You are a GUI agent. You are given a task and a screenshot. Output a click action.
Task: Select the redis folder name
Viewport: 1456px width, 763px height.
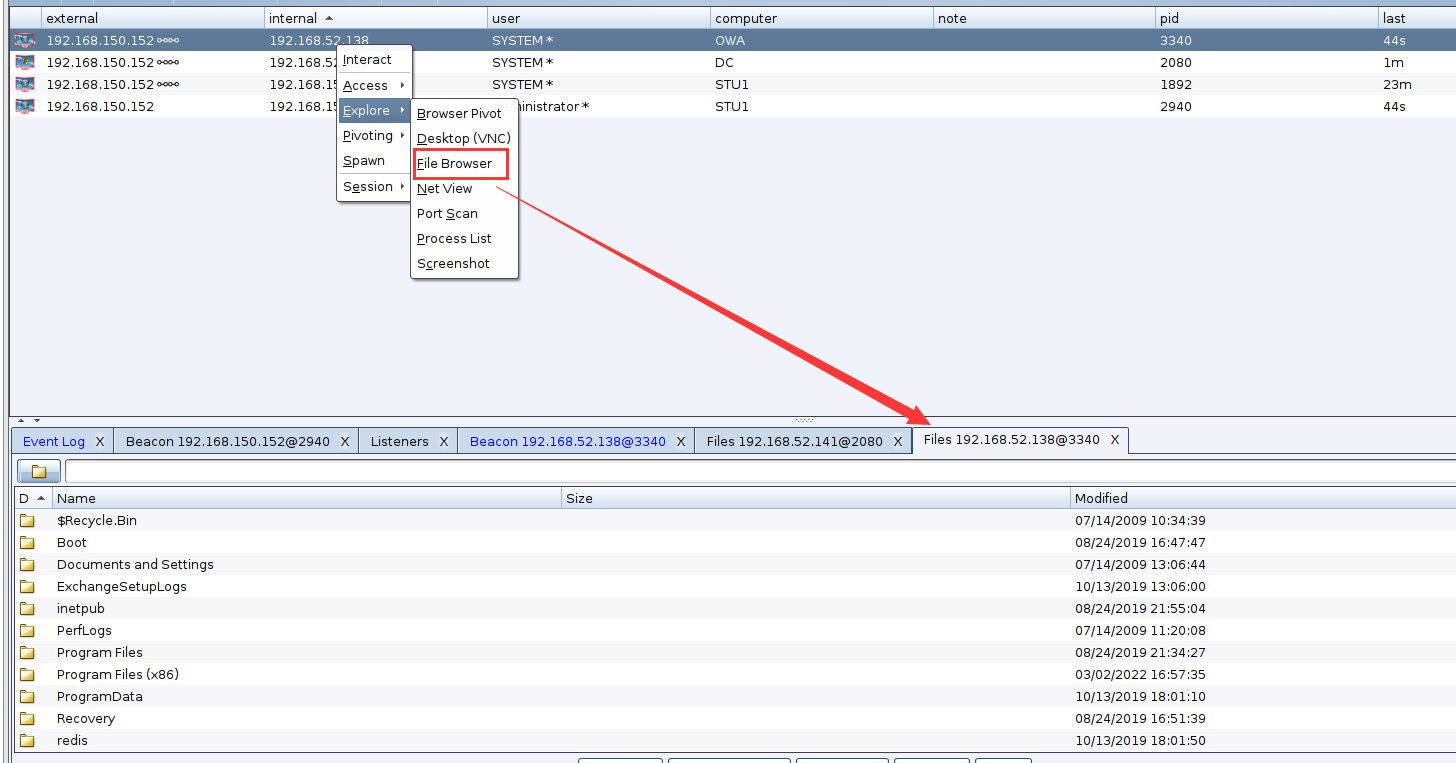pos(72,740)
